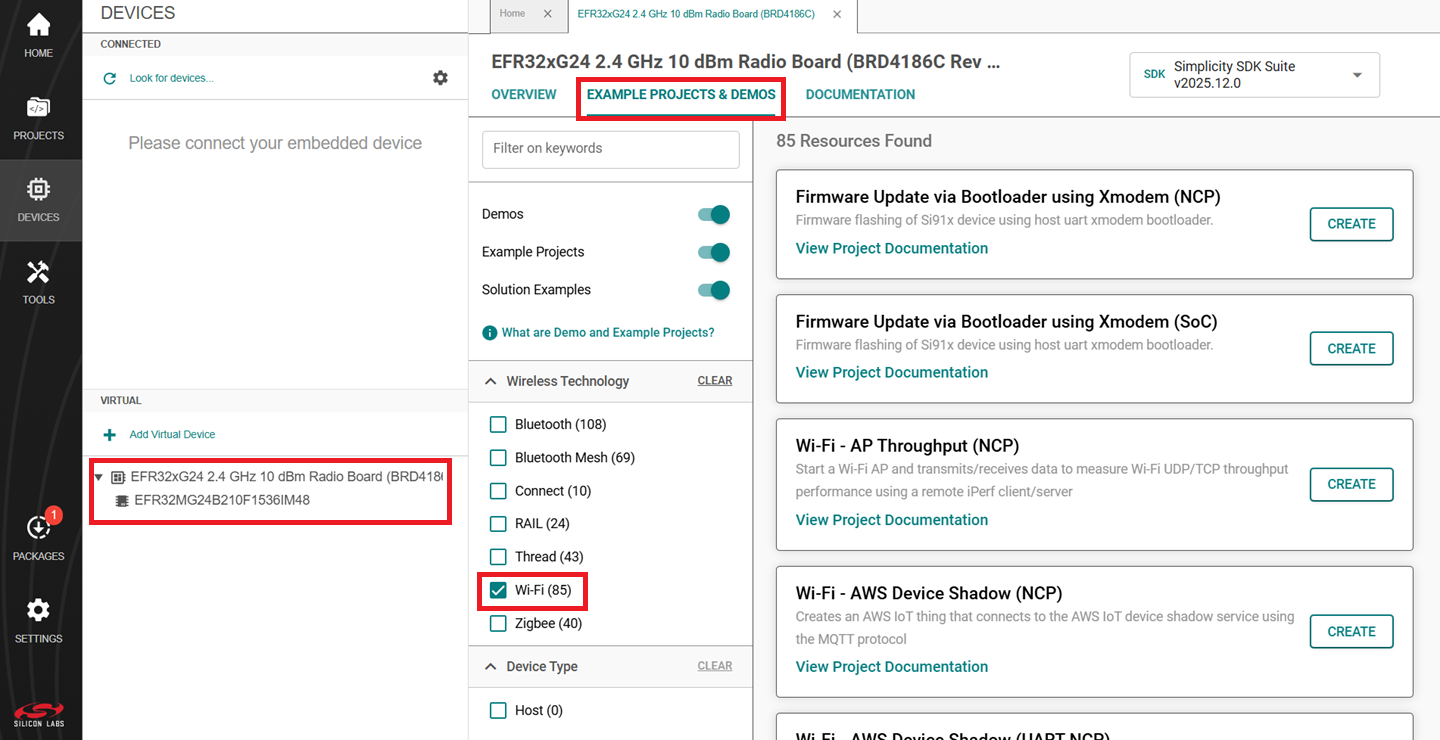Check the Bluetooth Mesh (69) filter
Image resolution: width=1440 pixels, height=740 pixels.
coord(498,458)
